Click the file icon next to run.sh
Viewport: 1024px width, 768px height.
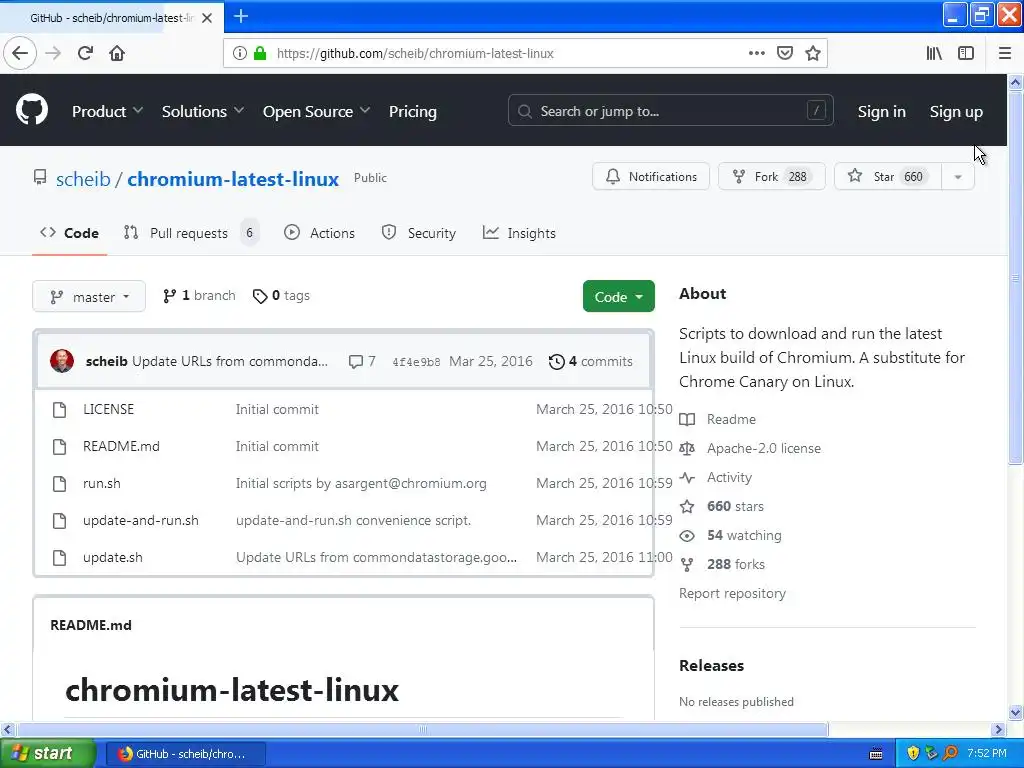tap(59, 484)
